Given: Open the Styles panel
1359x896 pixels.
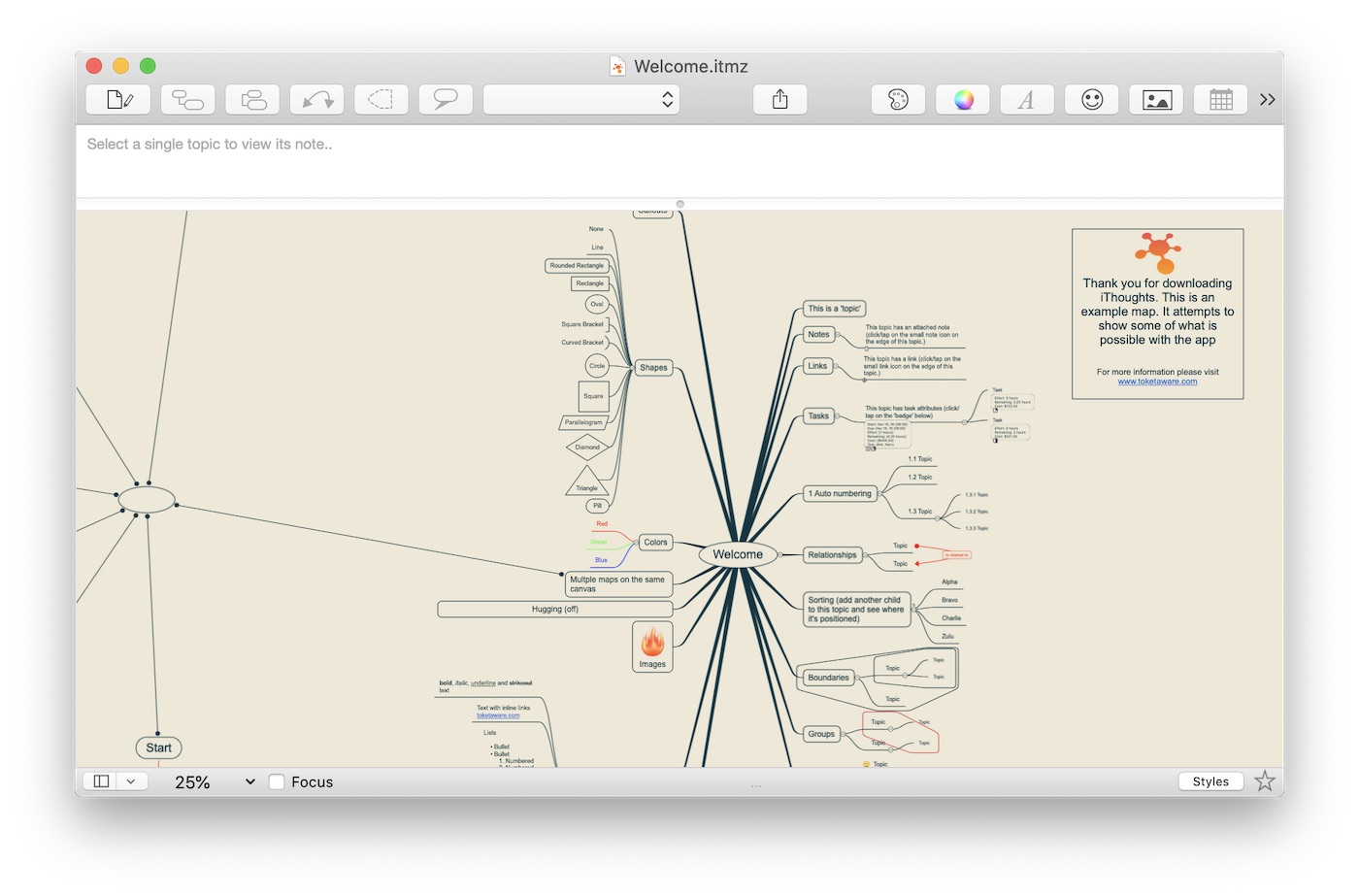Looking at the screenshot, I should click(1210, 780).
